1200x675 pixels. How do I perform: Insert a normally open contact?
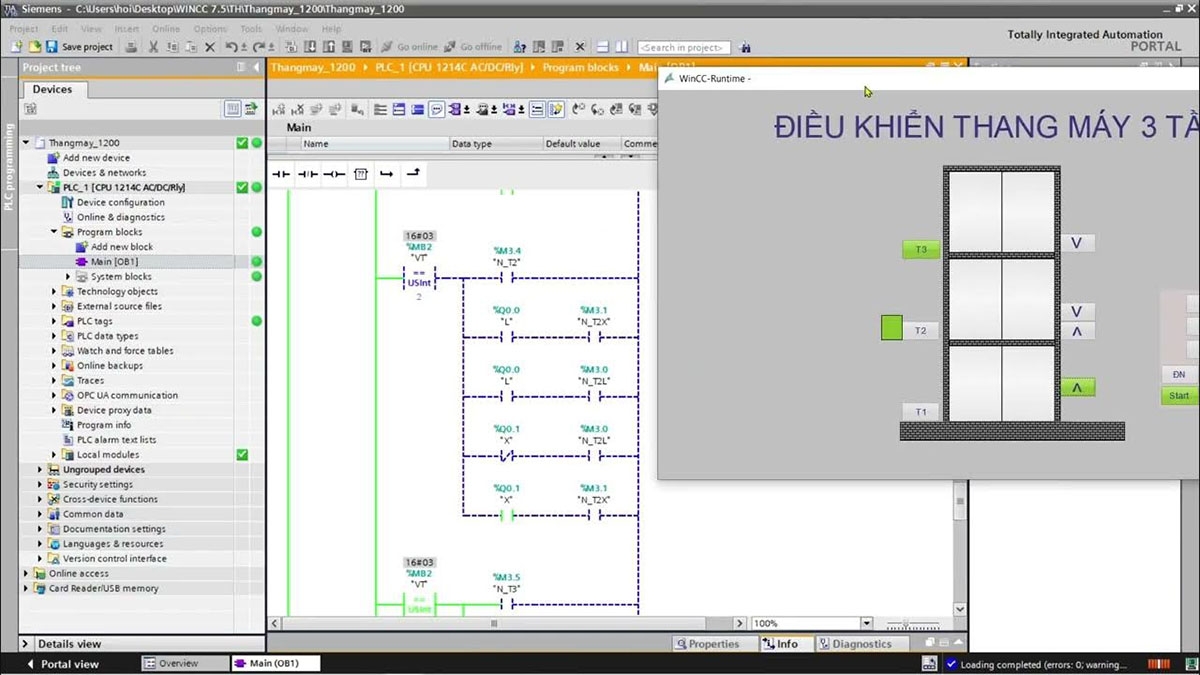(281, 174)
